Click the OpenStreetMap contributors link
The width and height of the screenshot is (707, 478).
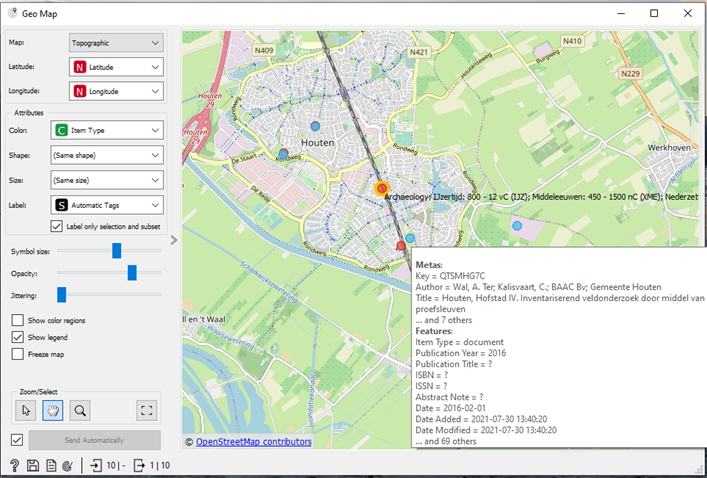(x=253, y=442)
